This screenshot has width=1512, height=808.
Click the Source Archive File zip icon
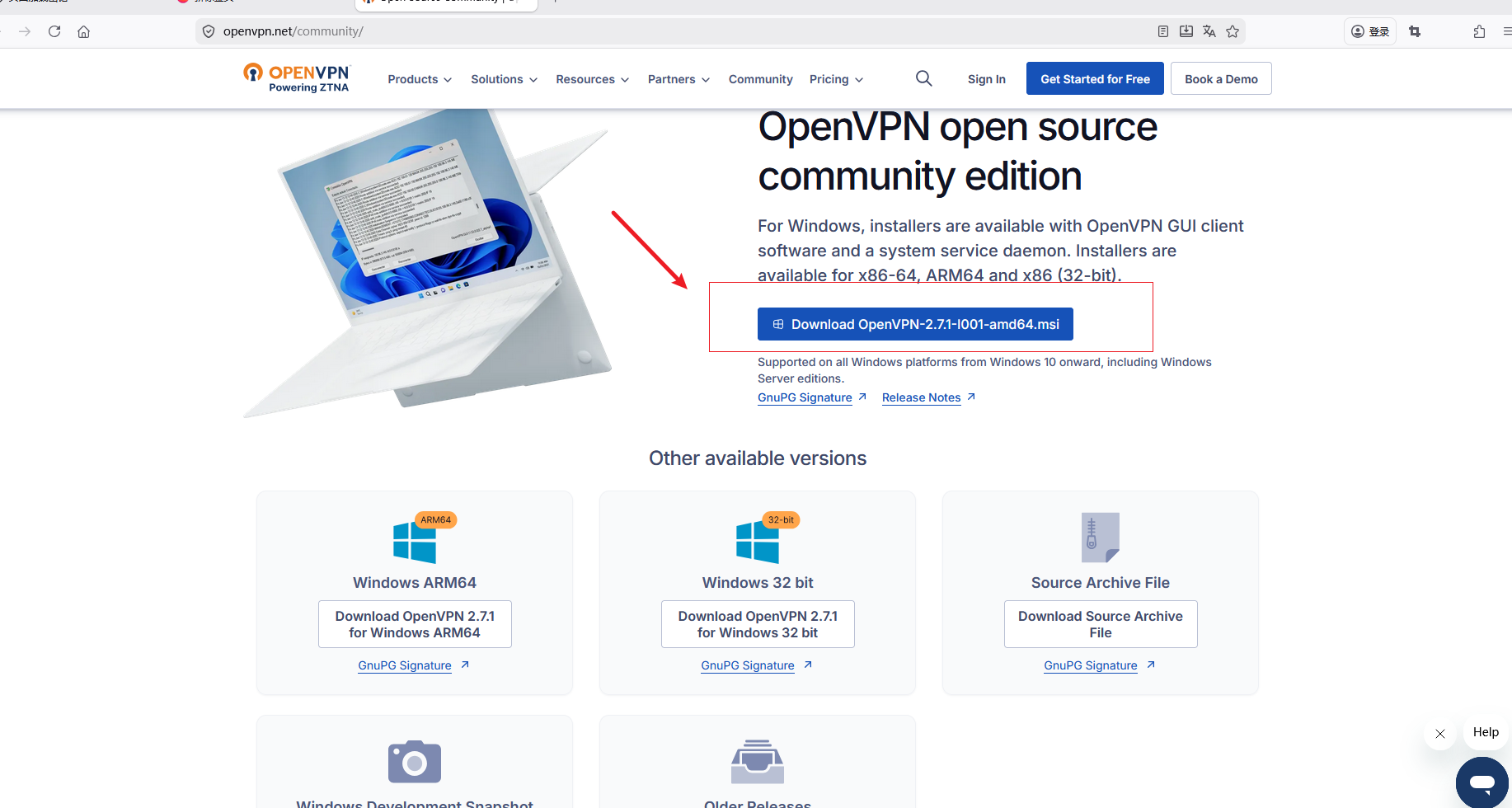[1101, 538]
